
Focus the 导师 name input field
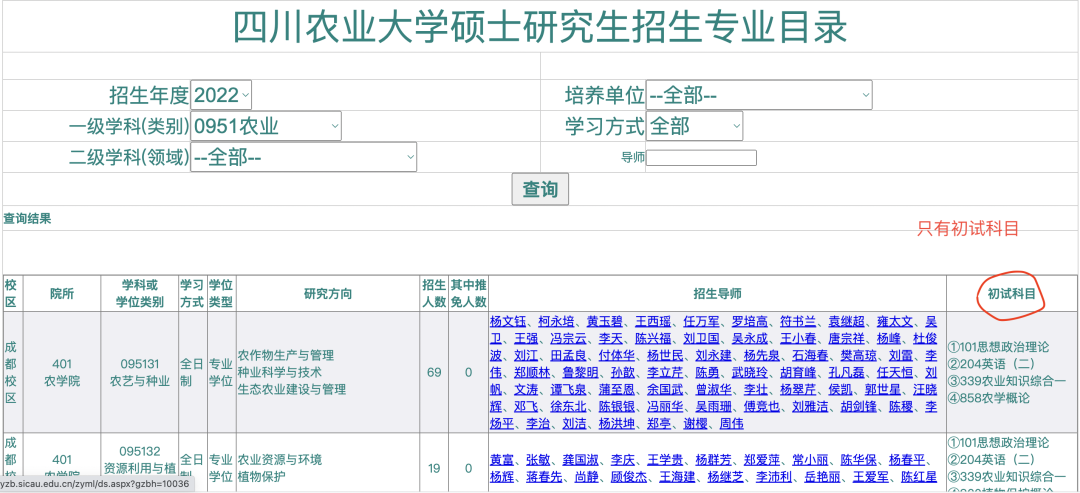coord(701,158)
